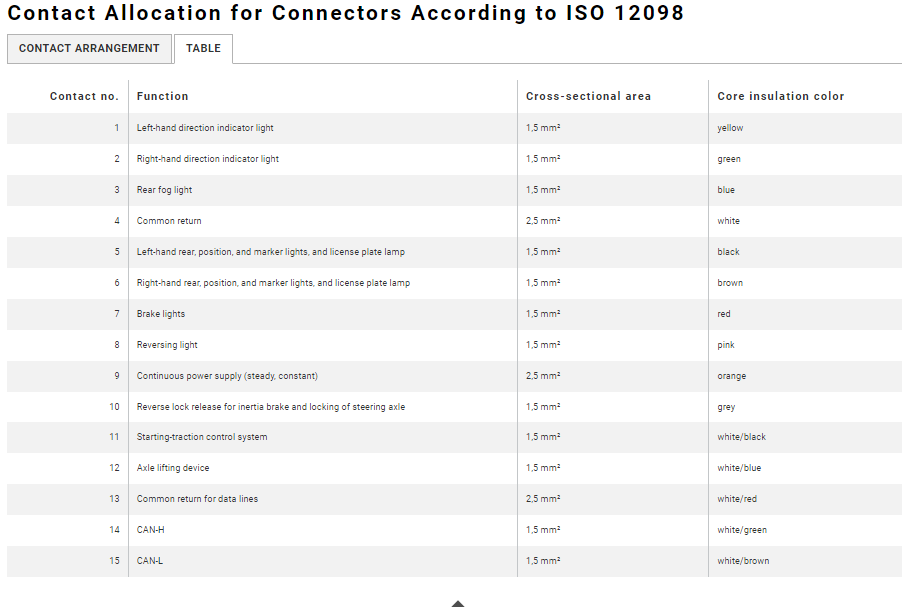
Task: Click the collapse arrow below the table
Action: pyautogui.click(x=457, y=603)
